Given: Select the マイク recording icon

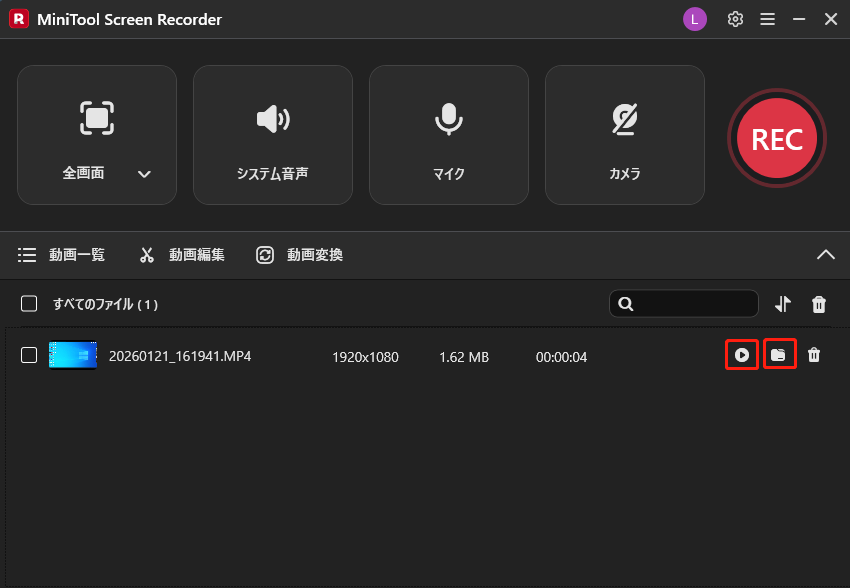Looking at the screenshot, I should pos(448,118).
